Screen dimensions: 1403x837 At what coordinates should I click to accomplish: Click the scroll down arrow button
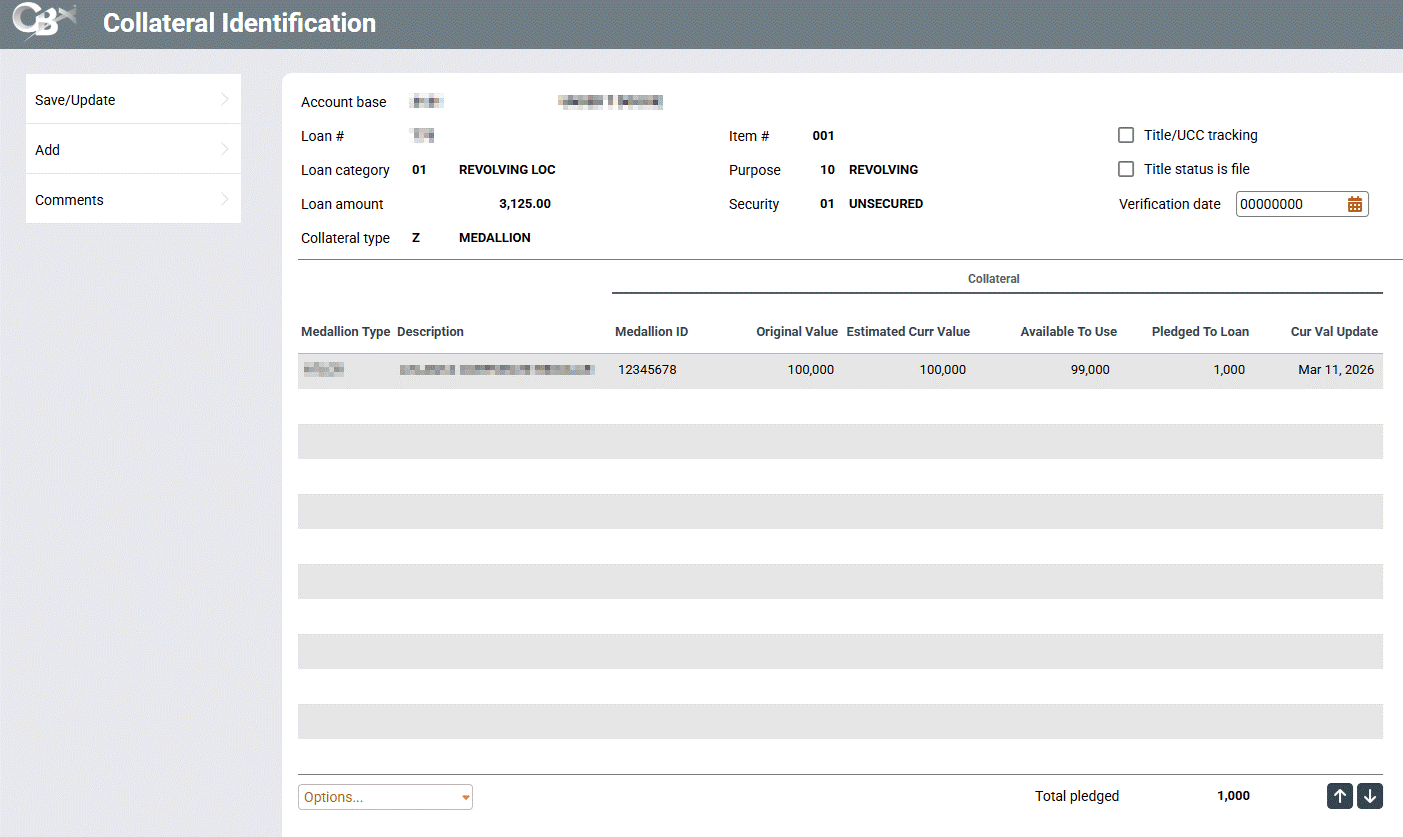click(x=1370, y=796)
